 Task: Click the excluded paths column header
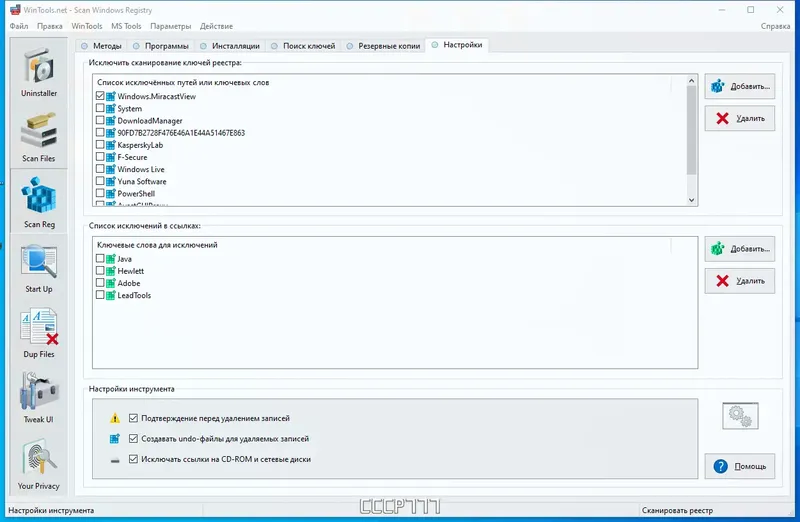383,82
